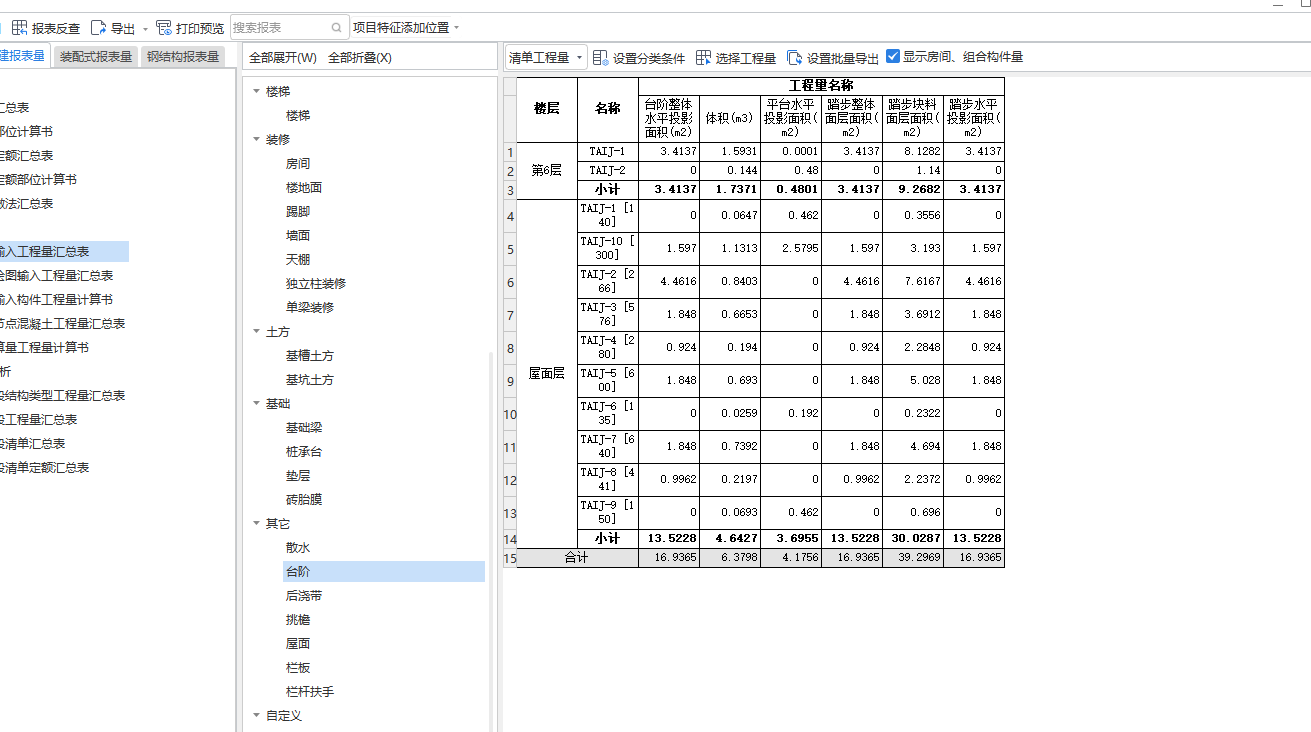This screenshot has width=1311, height=732.
Task: Click the tree panel vertical scrollbar
Action: tap(491, 540)
